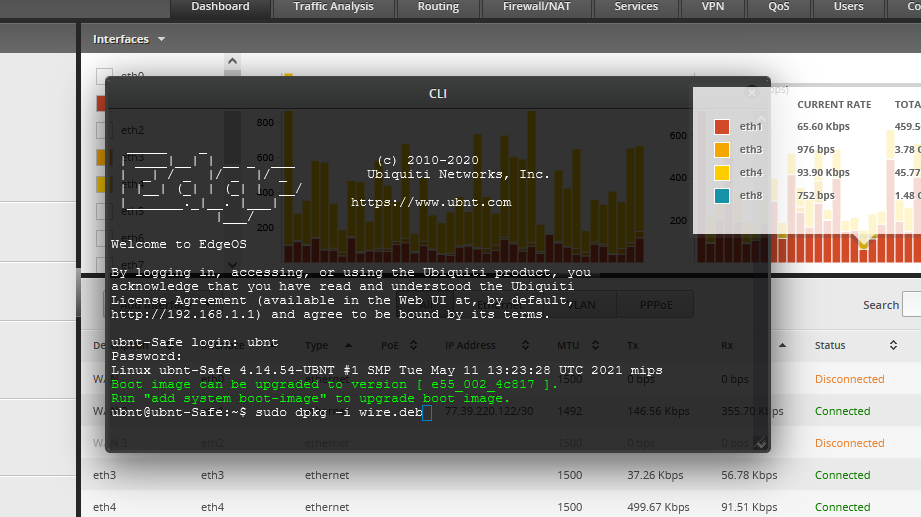Close the legend overlay with X icon

pos(752,91)
